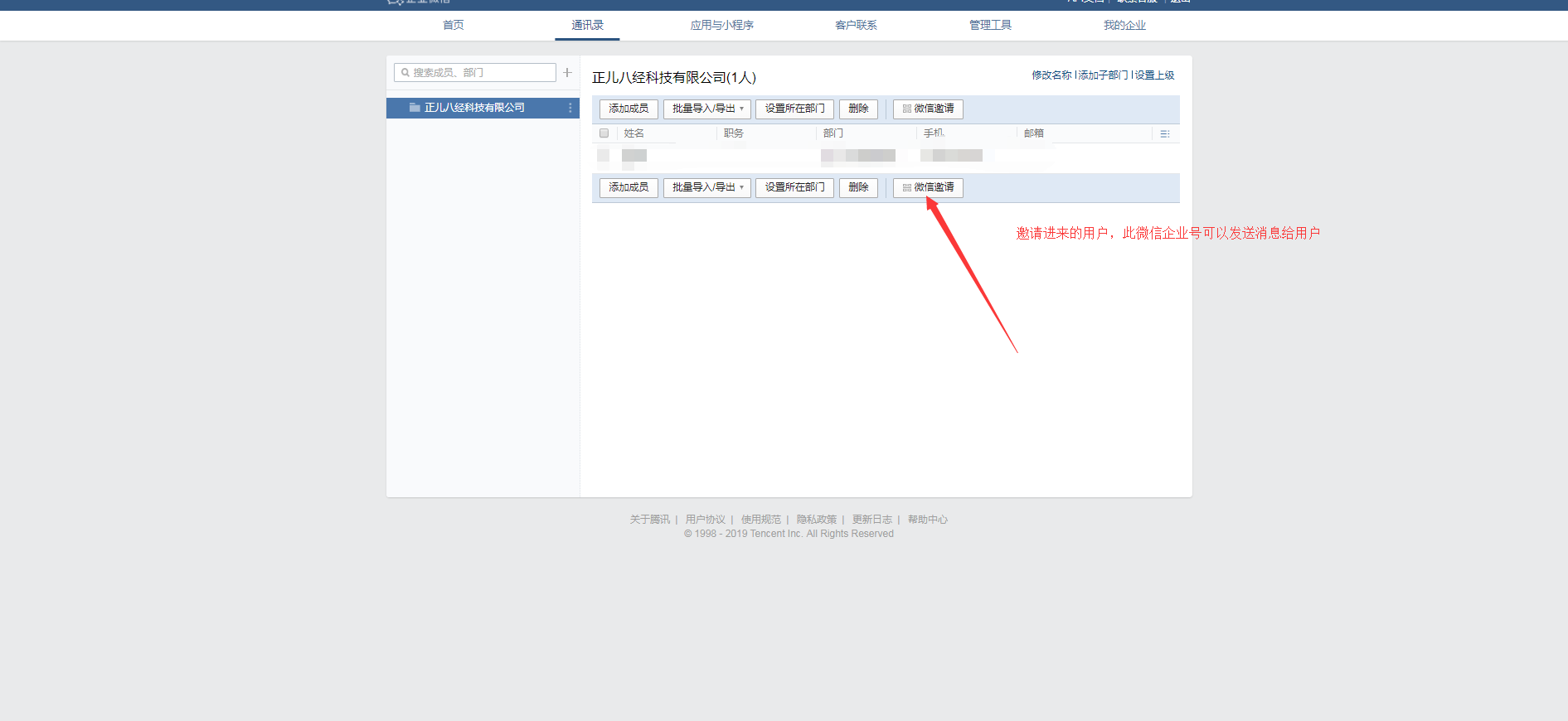Screen dimensions: 1568x721
Task: Click the folder icon of 正儿八经科技有限公司
Action: (415, 108)
